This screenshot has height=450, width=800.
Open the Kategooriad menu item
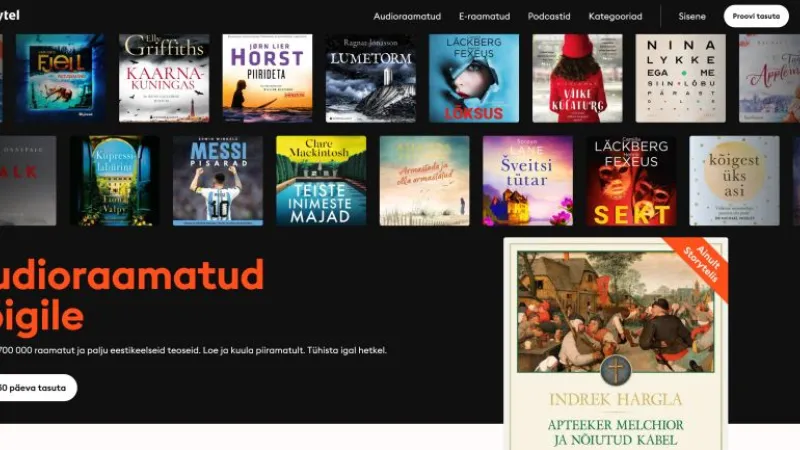(615, 16)
